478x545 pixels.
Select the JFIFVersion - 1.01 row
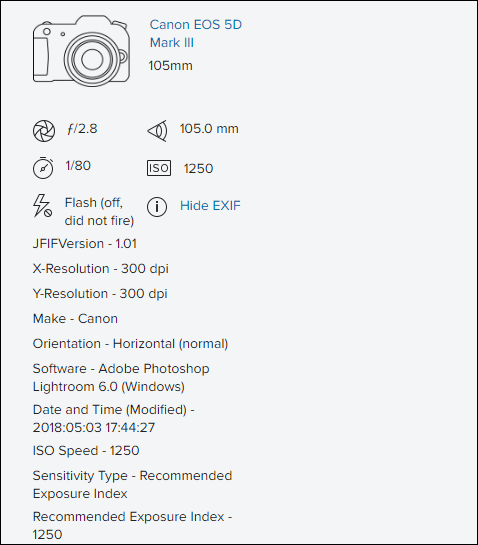tap(85, 244)
